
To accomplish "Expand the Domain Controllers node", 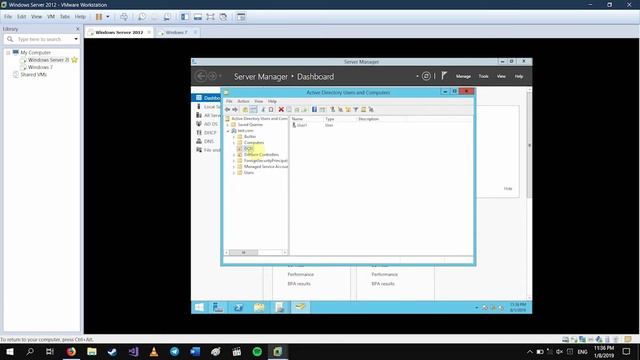I will pyautogui.click(x=234, y=155).
